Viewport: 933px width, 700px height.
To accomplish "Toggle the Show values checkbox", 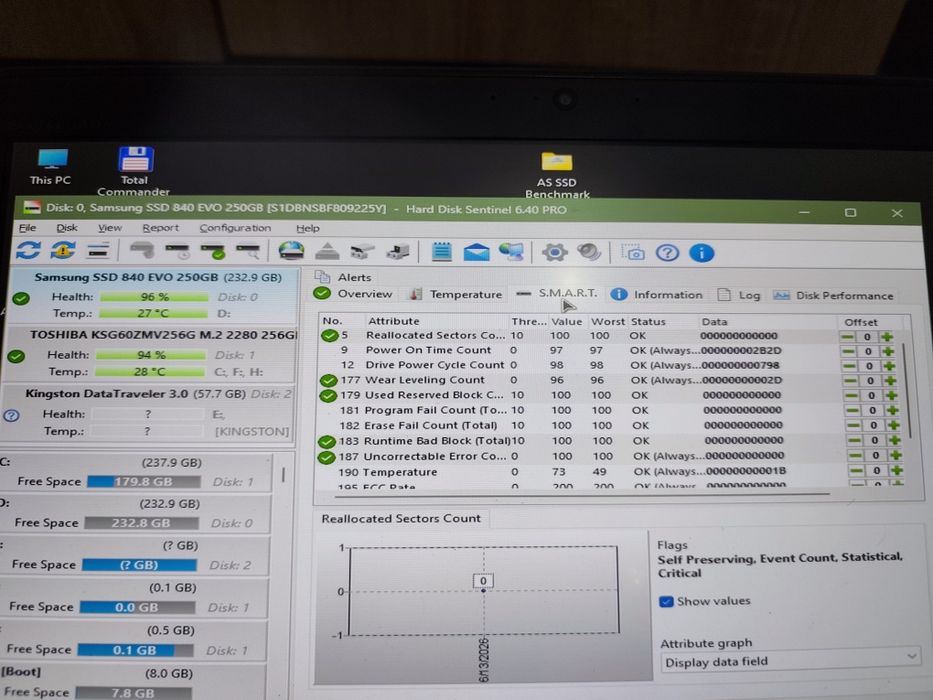I will pyautogui.click(x=666, y=601).
